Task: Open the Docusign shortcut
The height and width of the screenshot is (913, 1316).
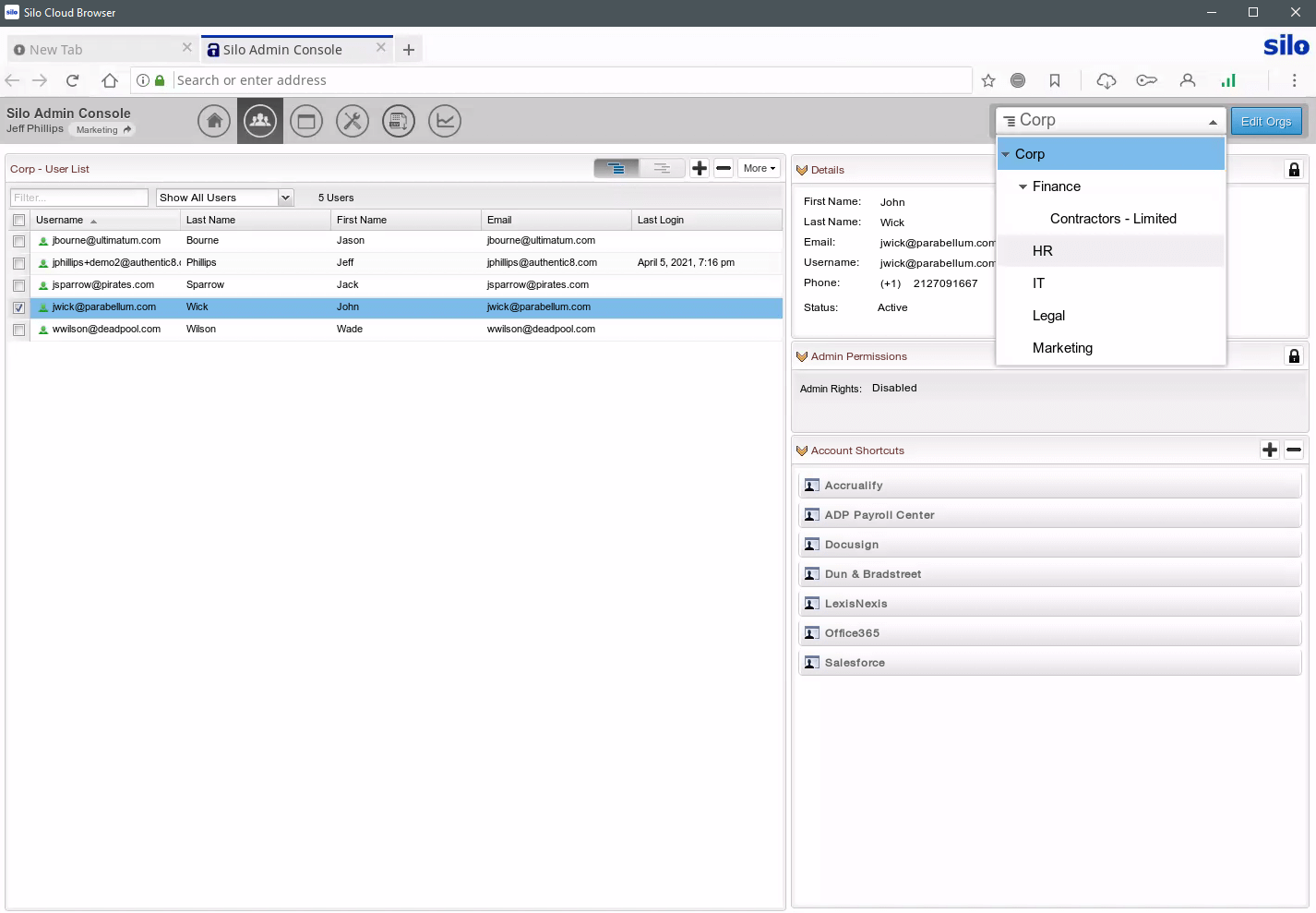Action: click(1049, 545)
